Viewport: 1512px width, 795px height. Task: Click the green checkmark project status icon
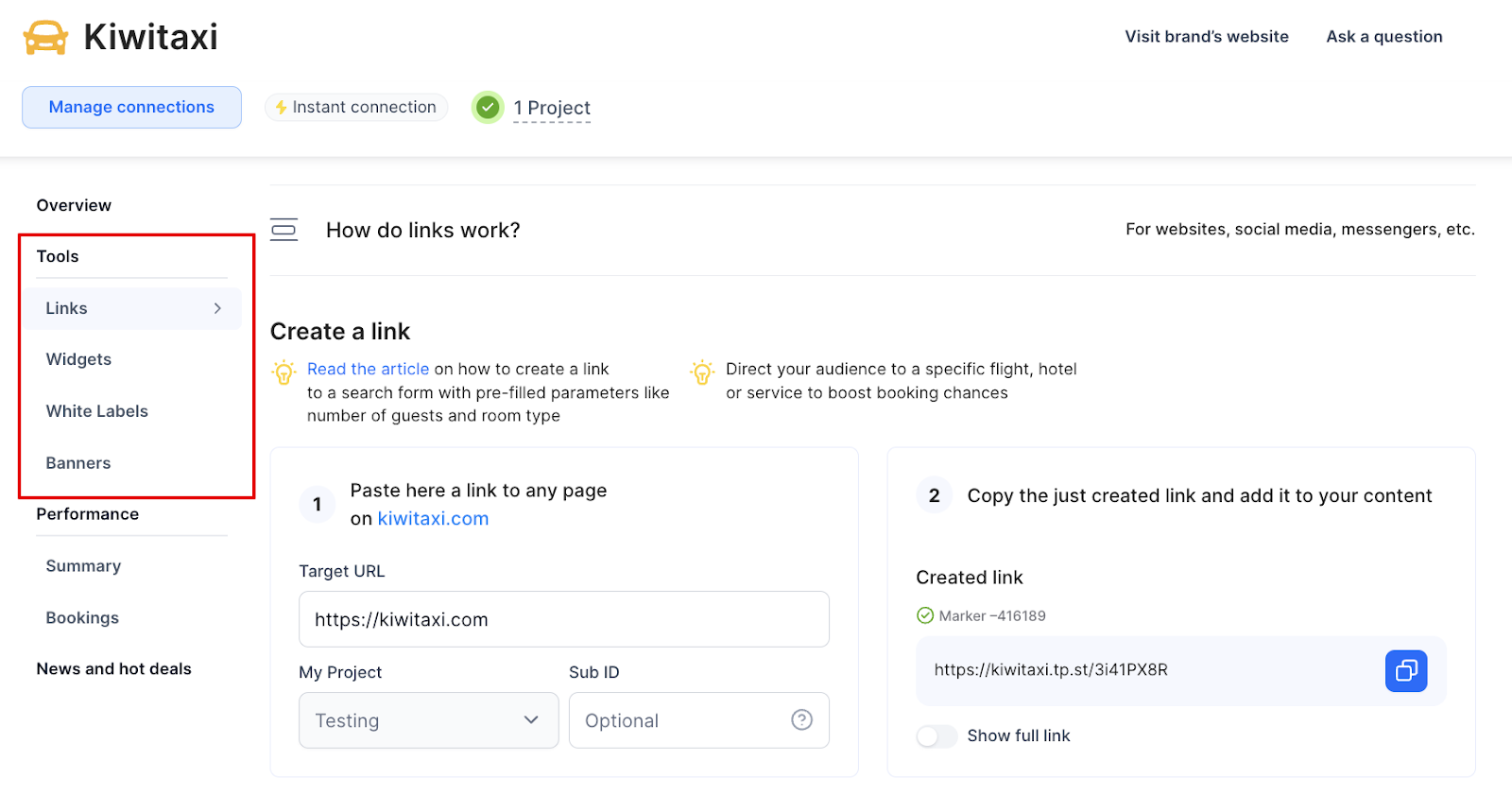pyautogui.click(x=488, y=108)
